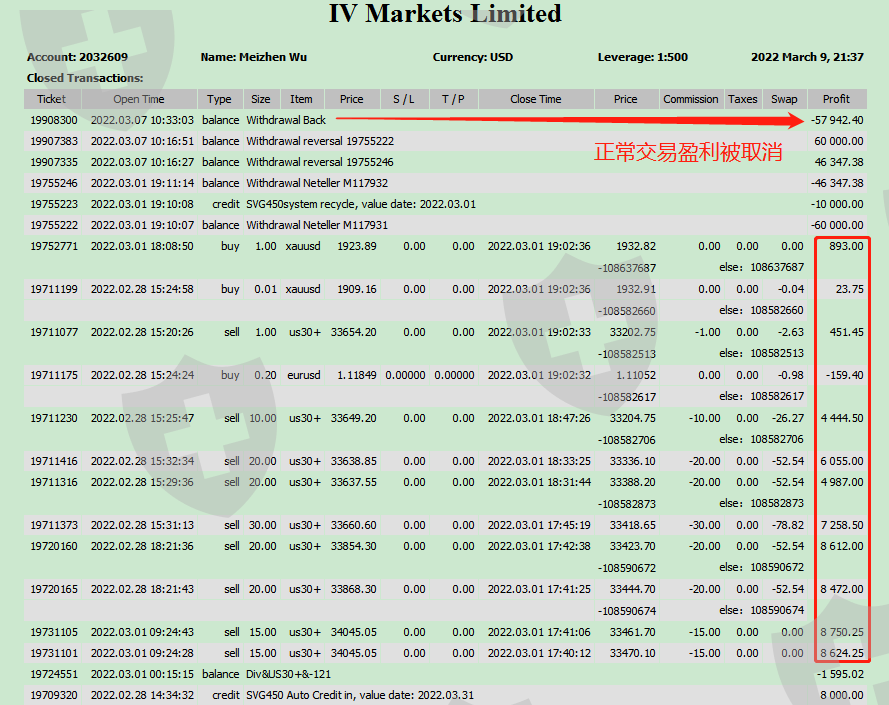The image size is (889, 705).
Task: Select the Taxes column header
Action: click(x=742, y=99)
